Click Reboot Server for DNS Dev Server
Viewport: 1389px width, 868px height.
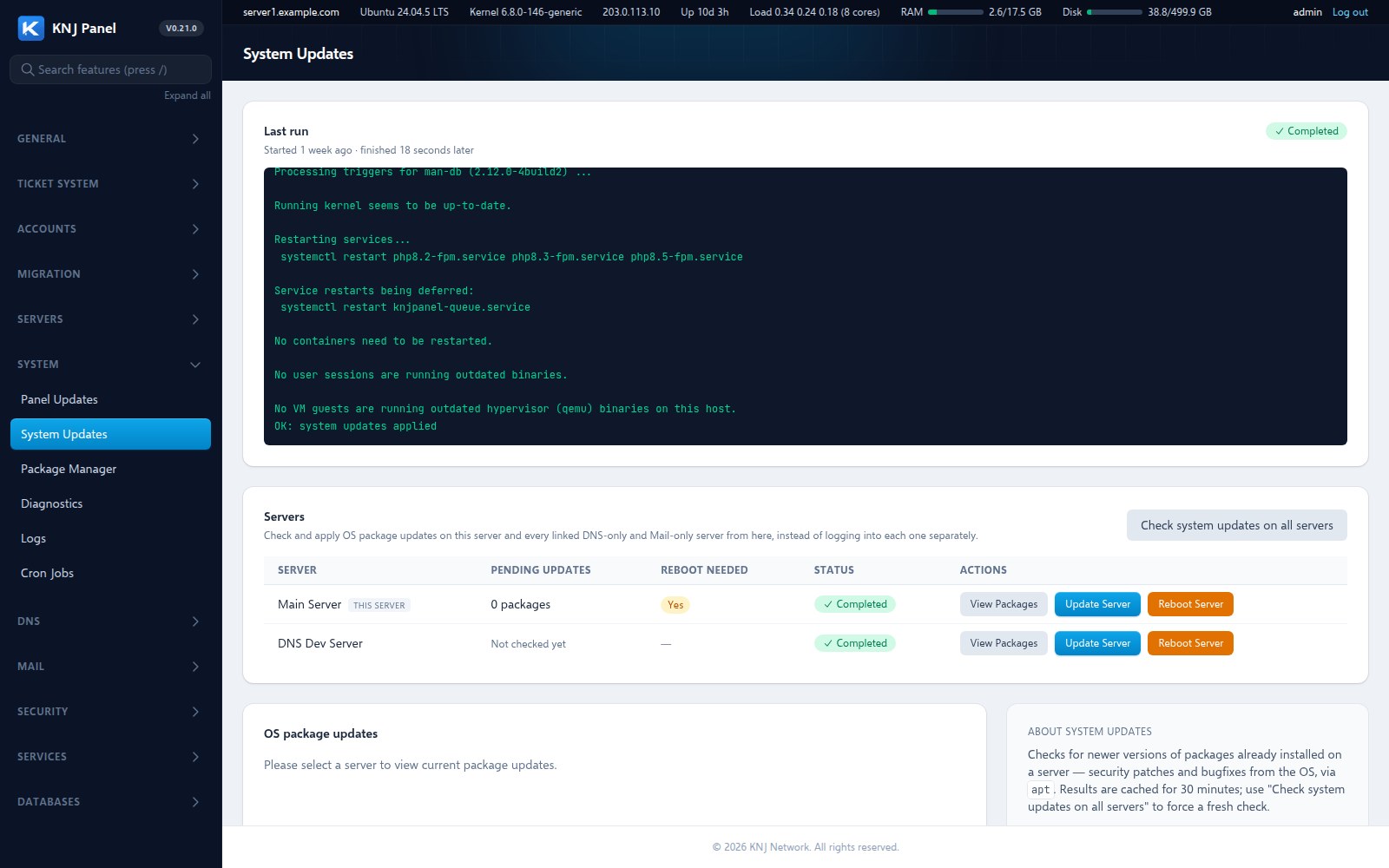[1190, 643]
